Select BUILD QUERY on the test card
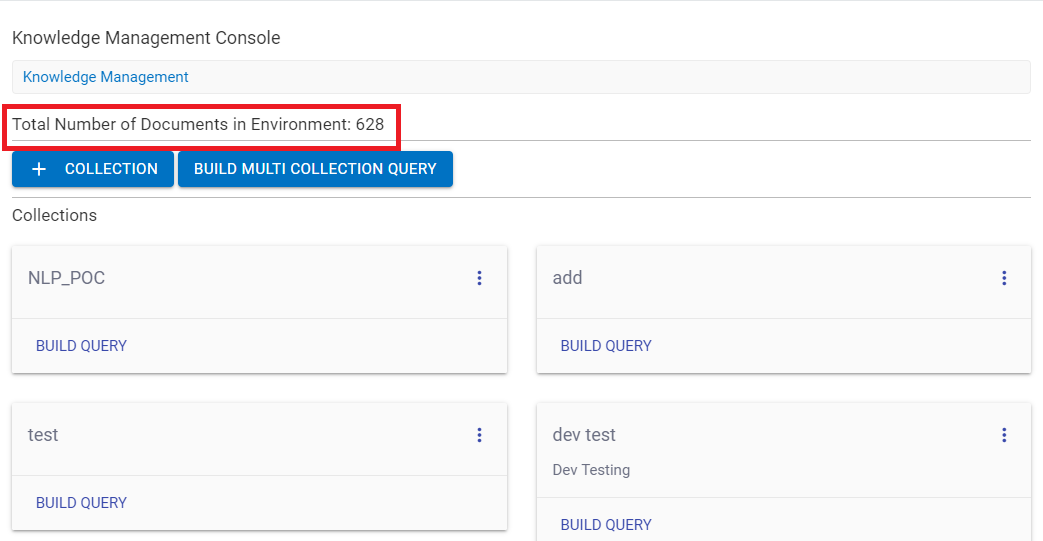The height and width of the screenshot is (541, 1043). (81, 503)
